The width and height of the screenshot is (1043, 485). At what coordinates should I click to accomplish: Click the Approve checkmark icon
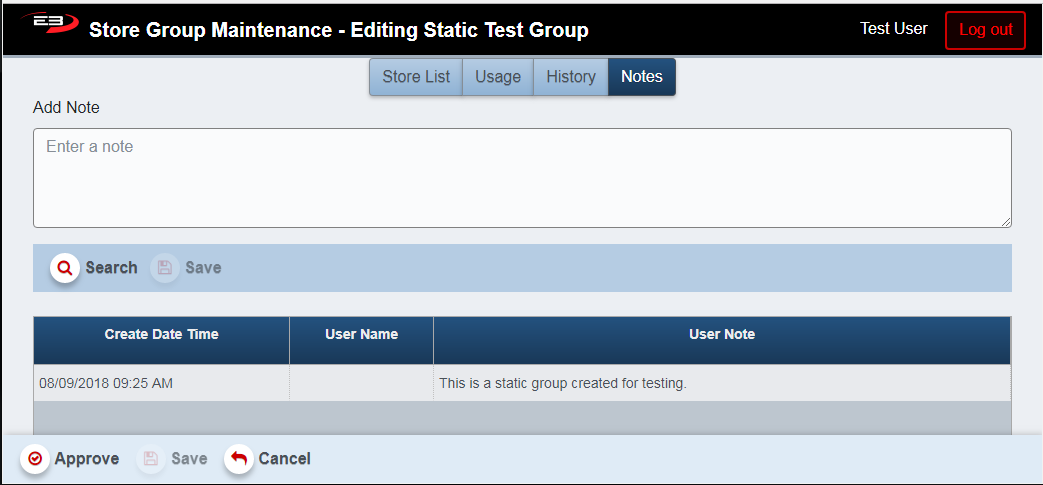35,459
